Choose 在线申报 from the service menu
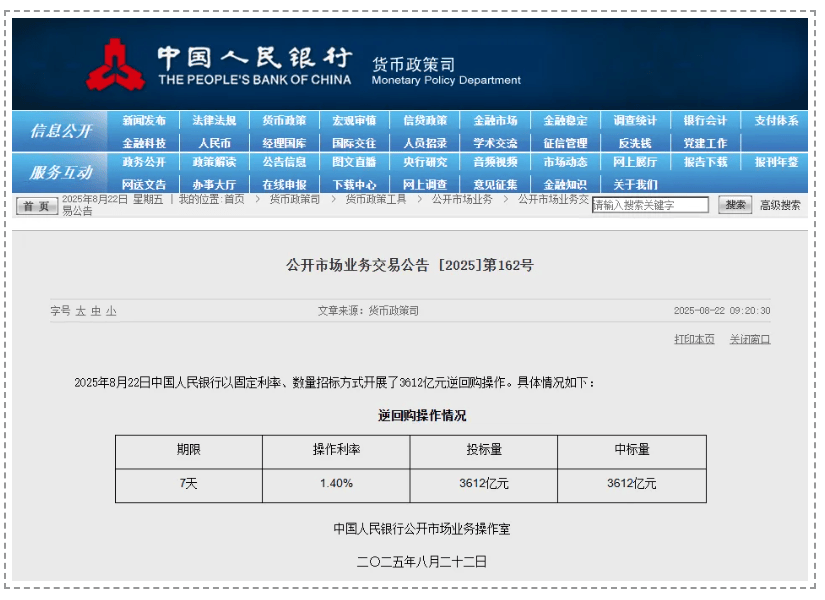Screen dimensions: 825x600 [x=284, y=185]
